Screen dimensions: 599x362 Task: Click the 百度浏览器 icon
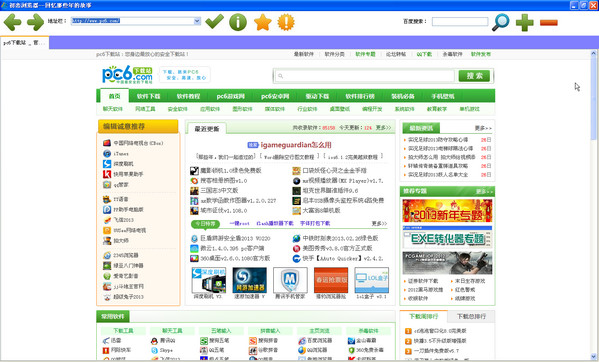(x=302, y=340)
